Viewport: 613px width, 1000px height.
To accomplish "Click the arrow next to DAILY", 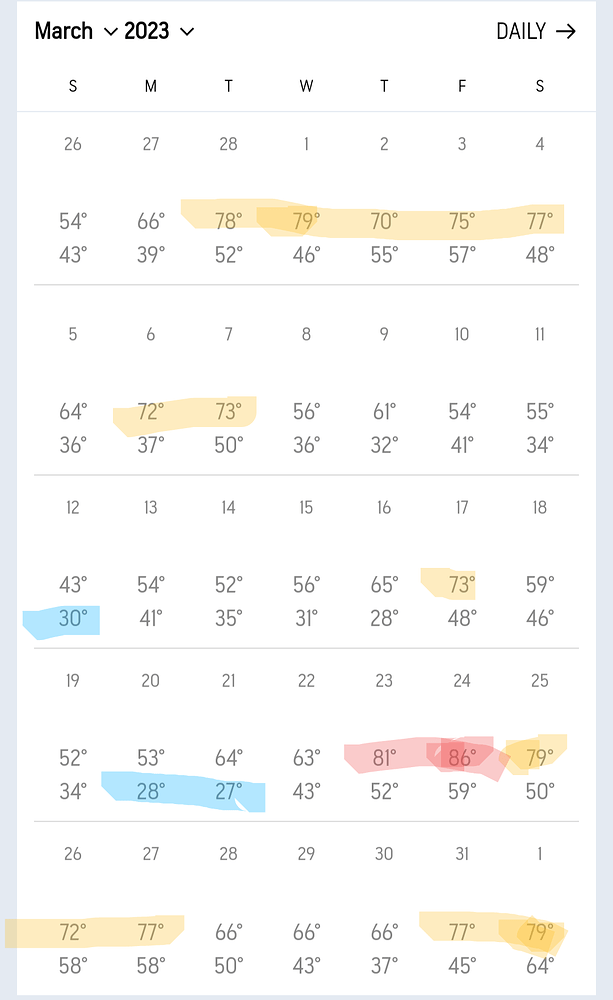I will (566, 31).
